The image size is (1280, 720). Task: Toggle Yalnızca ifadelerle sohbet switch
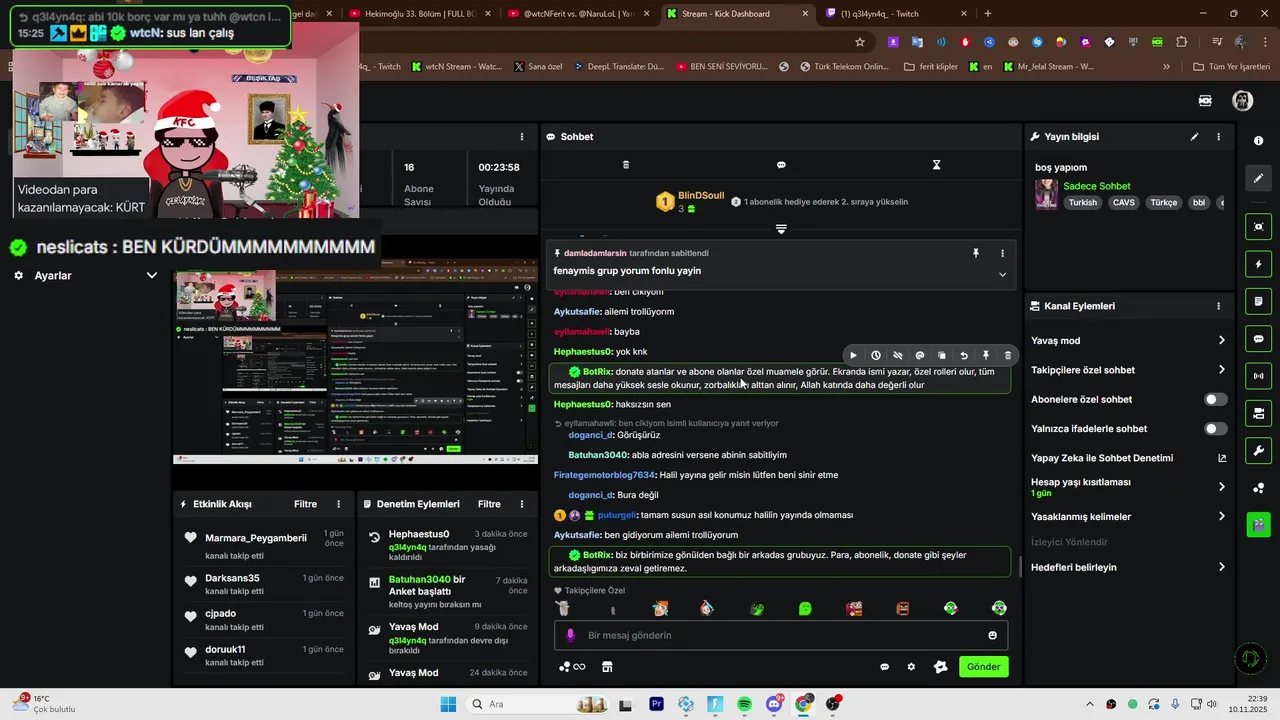pyautogui.click(x=1215, y=429)
